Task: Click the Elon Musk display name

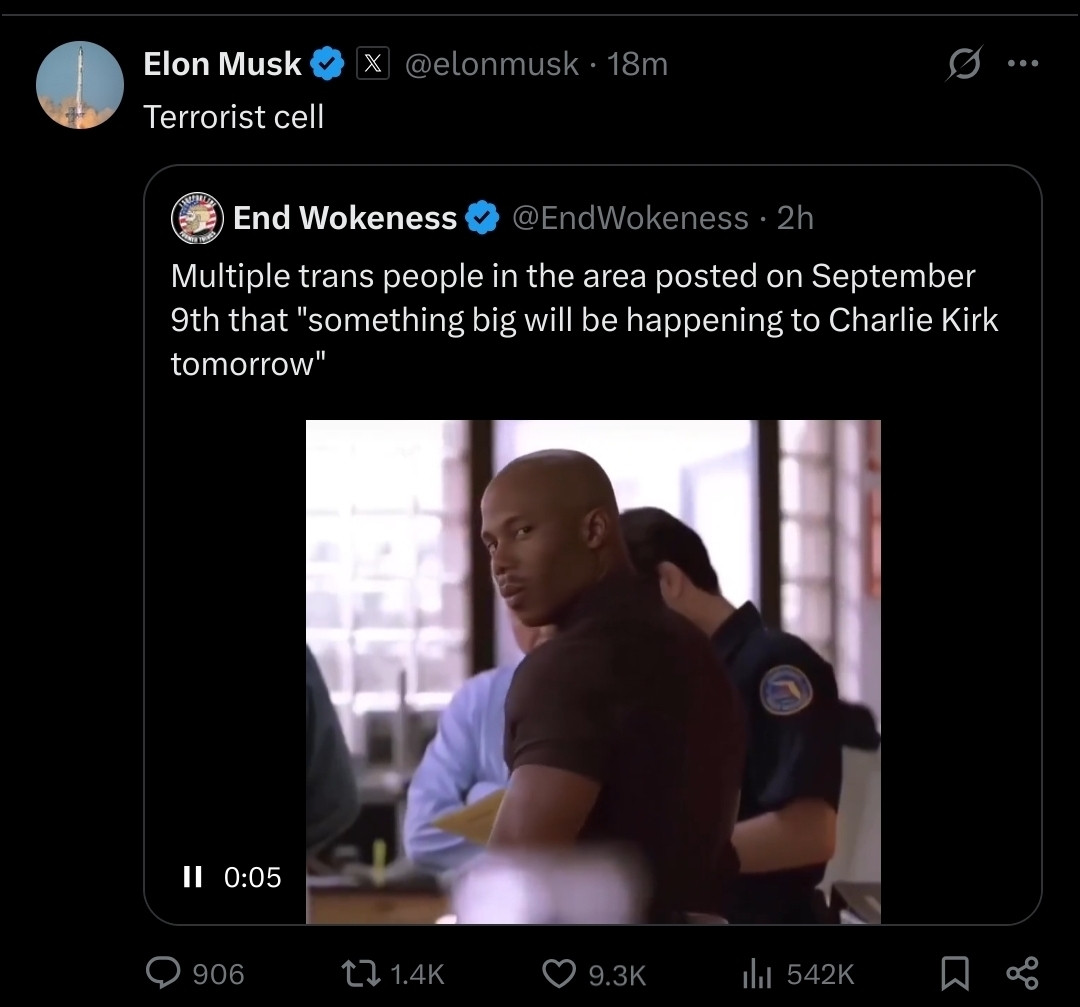Action: 222,65
